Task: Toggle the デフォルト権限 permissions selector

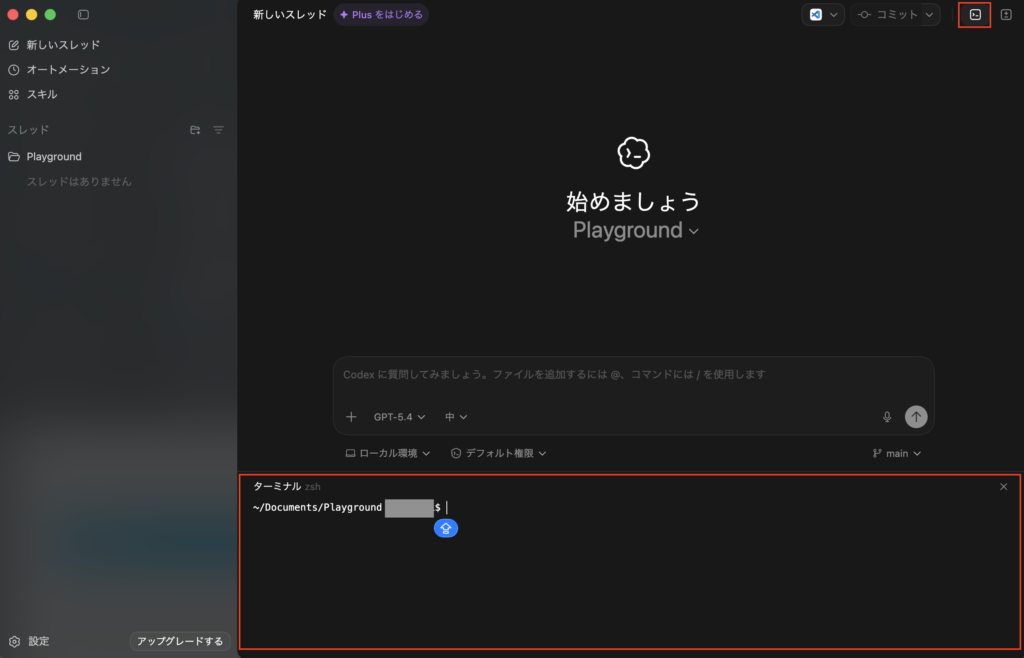Action: point(499,453)
